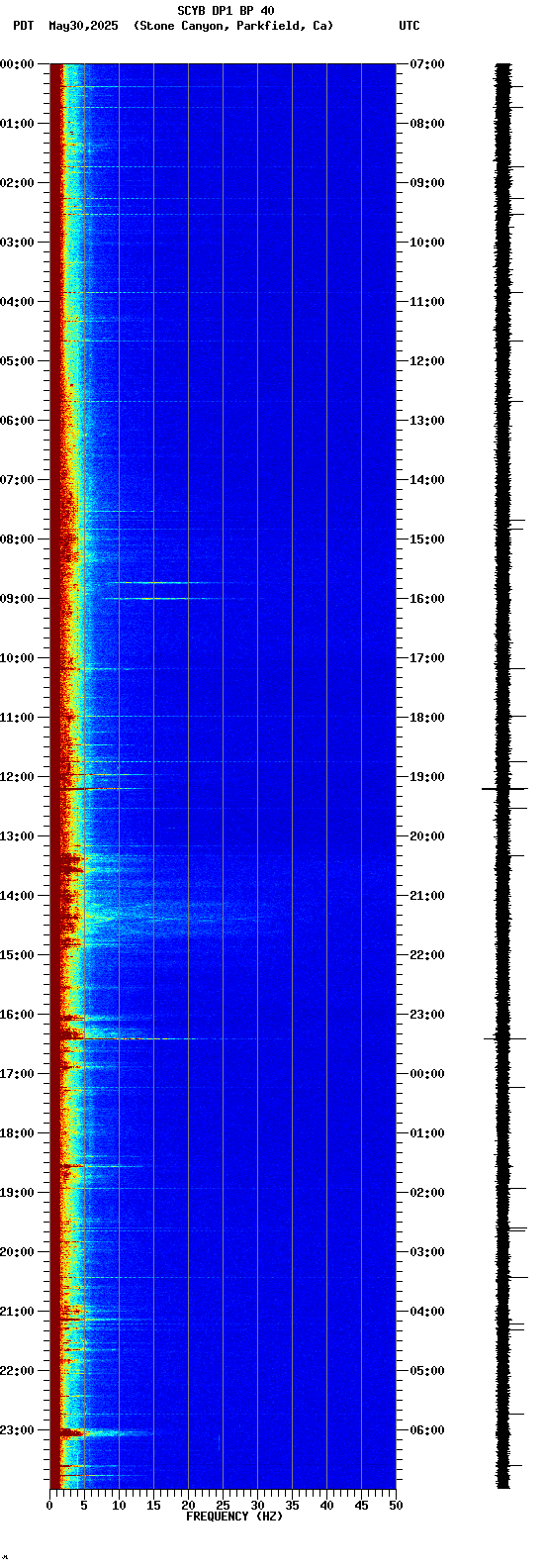Click the PDT time label '21:00'
The height and width of the screenshot is (1568, 546).
(x=17, y=1312)
